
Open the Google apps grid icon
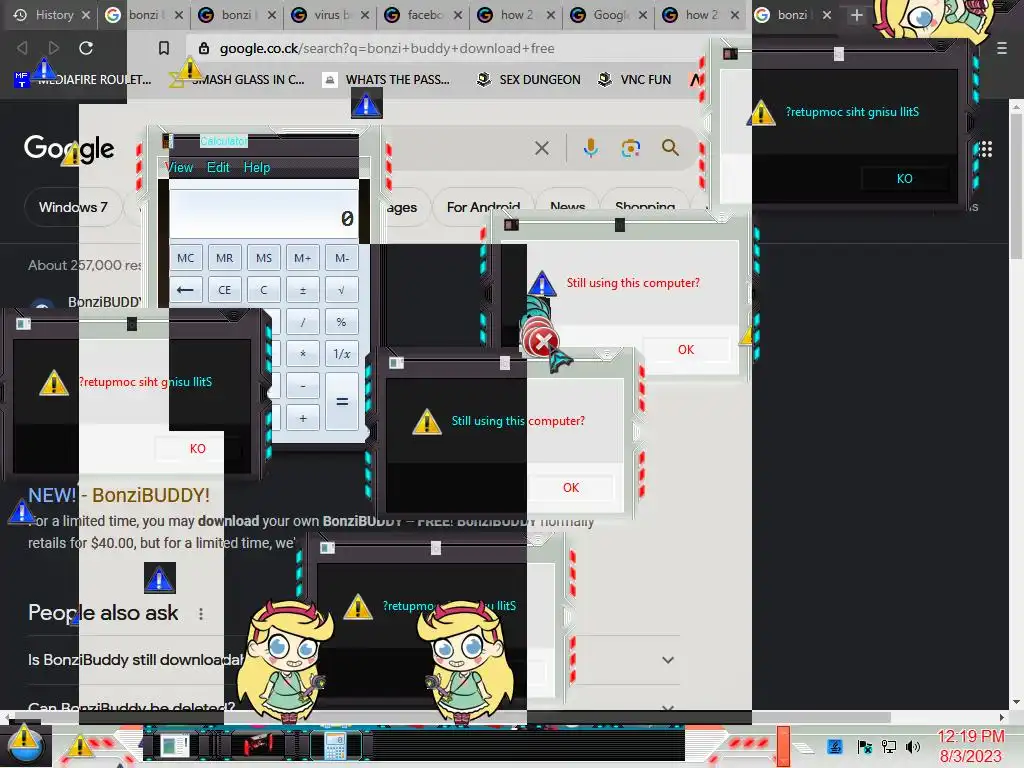click(985, 149)
